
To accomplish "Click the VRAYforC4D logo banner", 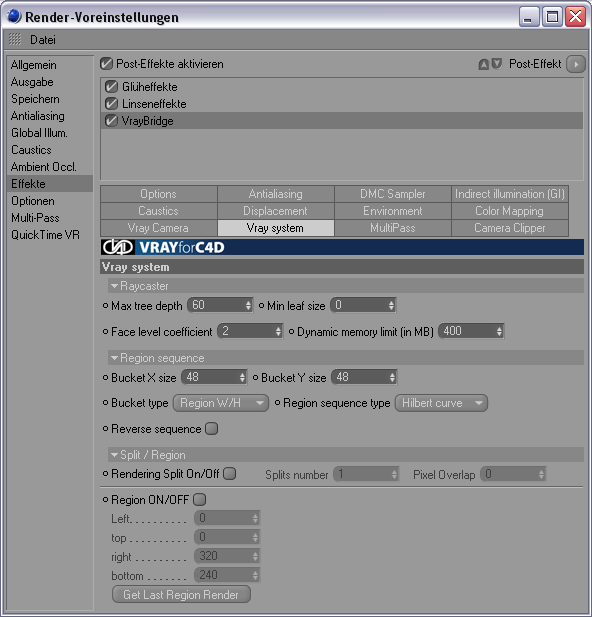I will pos(342,247).
